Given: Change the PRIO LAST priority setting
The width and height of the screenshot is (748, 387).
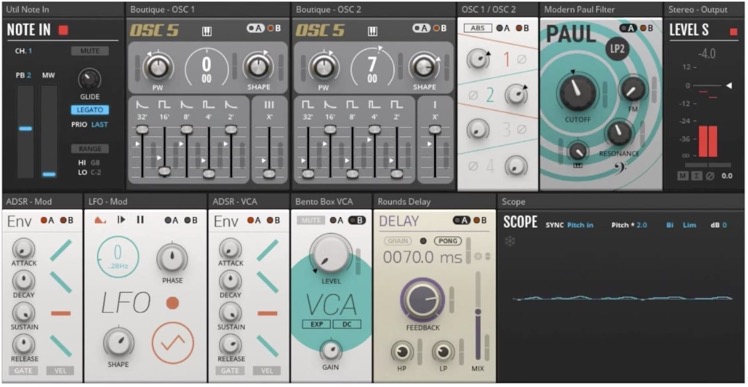Looking at the screenshot, I should tap(100, 125).
